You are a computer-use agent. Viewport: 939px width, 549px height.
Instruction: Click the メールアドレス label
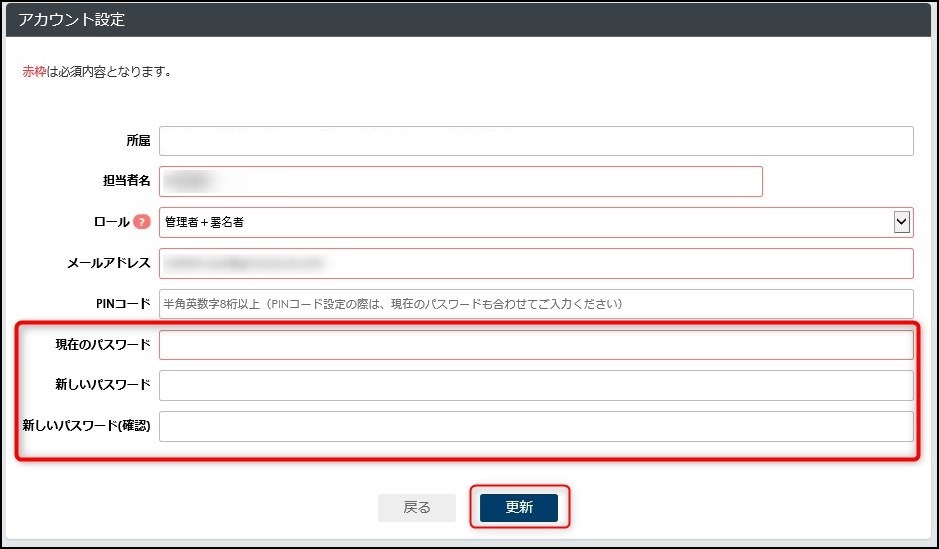(x=108, y=263)
